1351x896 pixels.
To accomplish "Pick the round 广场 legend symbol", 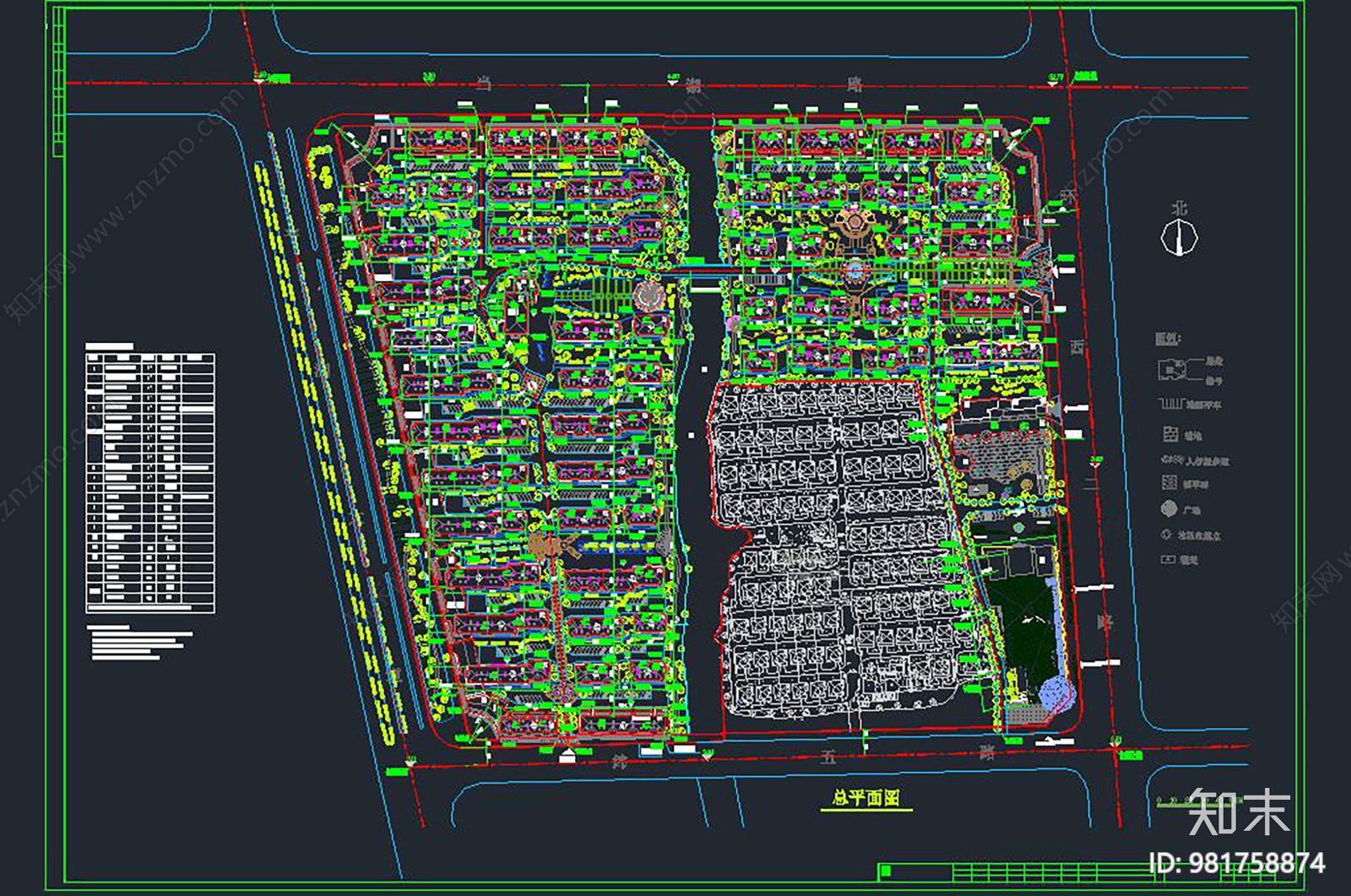I will pyautogui.click(x=1169, y=508).
